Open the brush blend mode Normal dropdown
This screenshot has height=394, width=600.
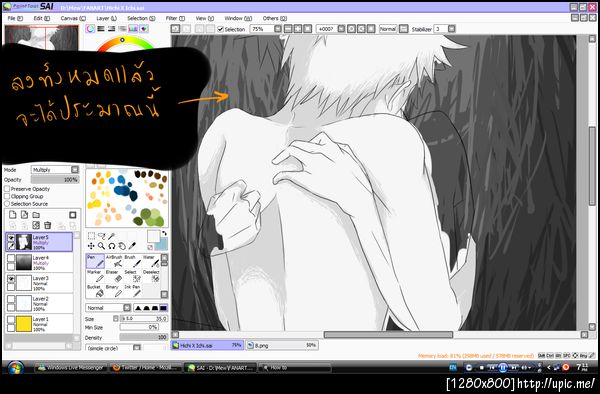point(108,308)
